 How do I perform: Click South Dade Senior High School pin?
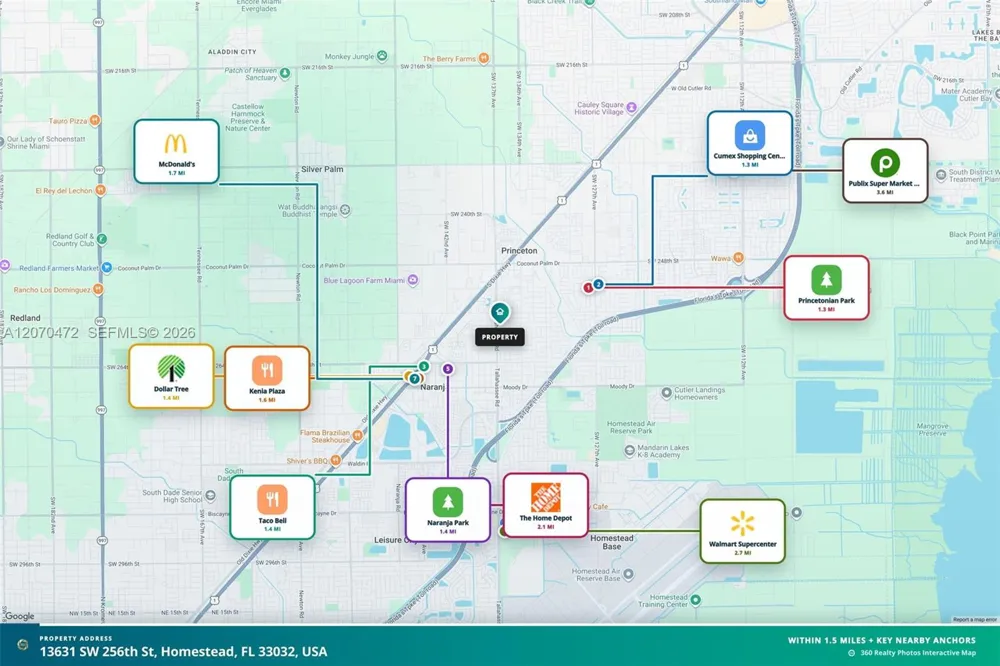[211, 495]
